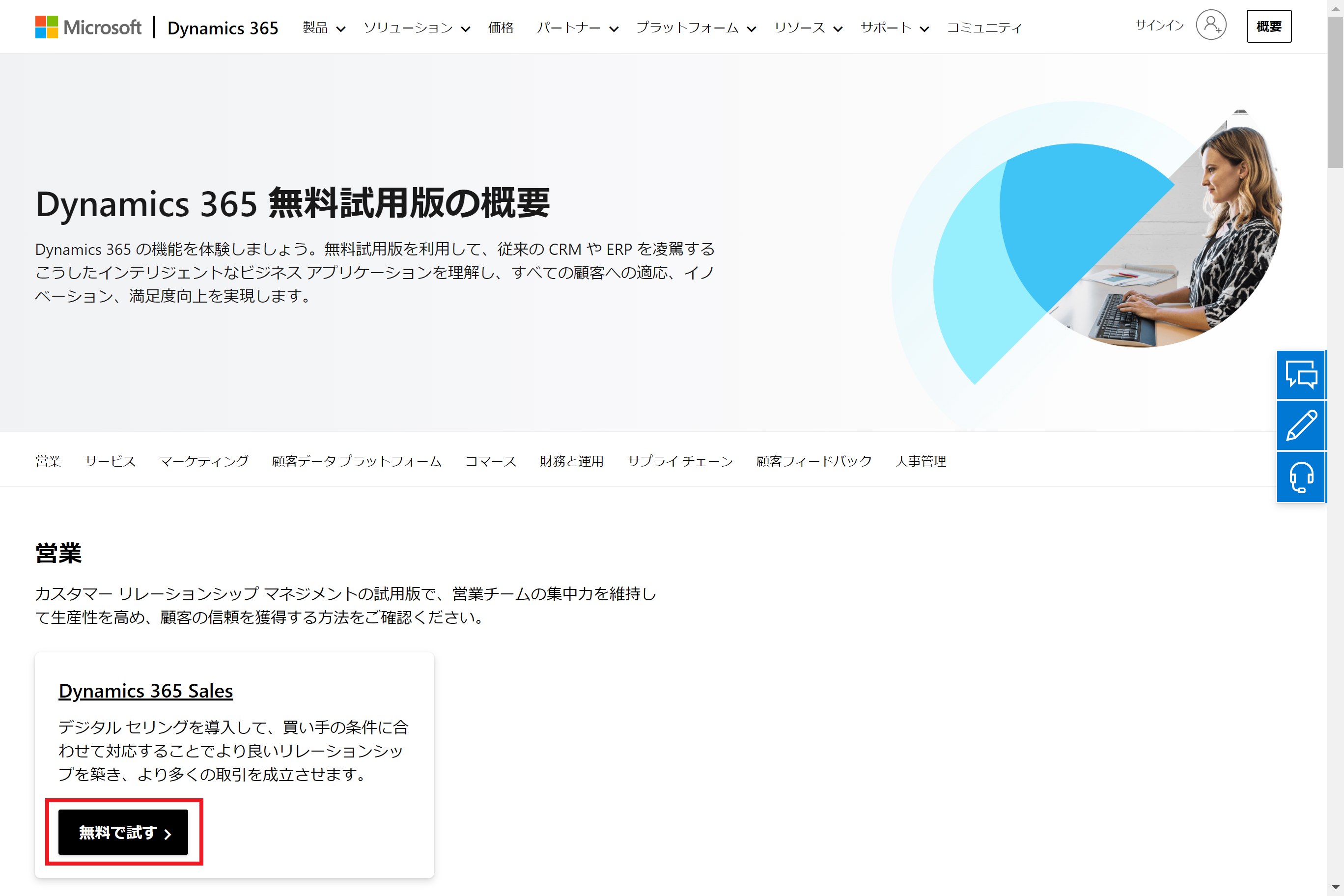Image resolution: width=1344 pixels, height=896 pixels.
Task: Jump to the マーケティング section tab
Action: (204, 461)
